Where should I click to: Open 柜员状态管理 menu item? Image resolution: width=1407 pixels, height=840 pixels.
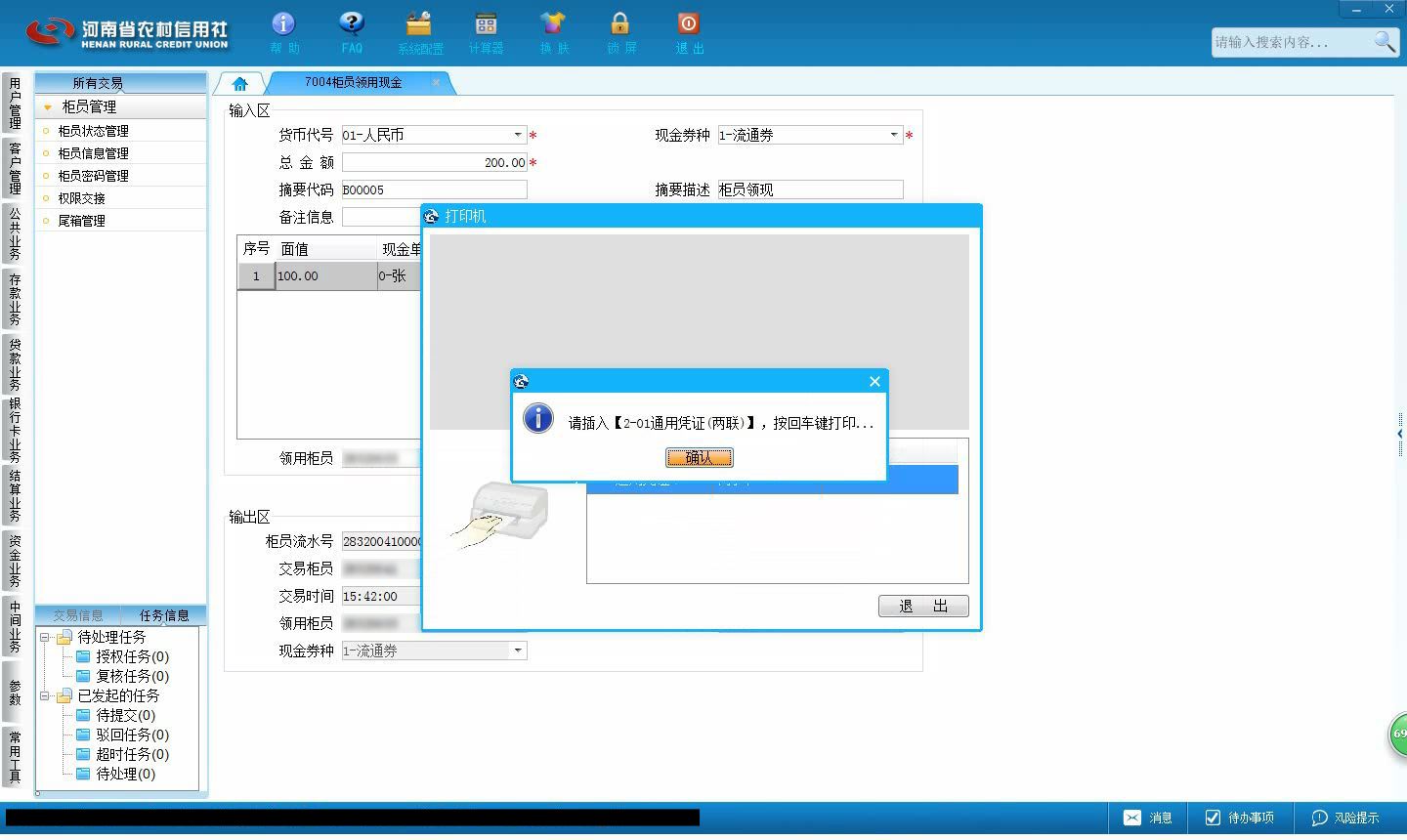93,131
